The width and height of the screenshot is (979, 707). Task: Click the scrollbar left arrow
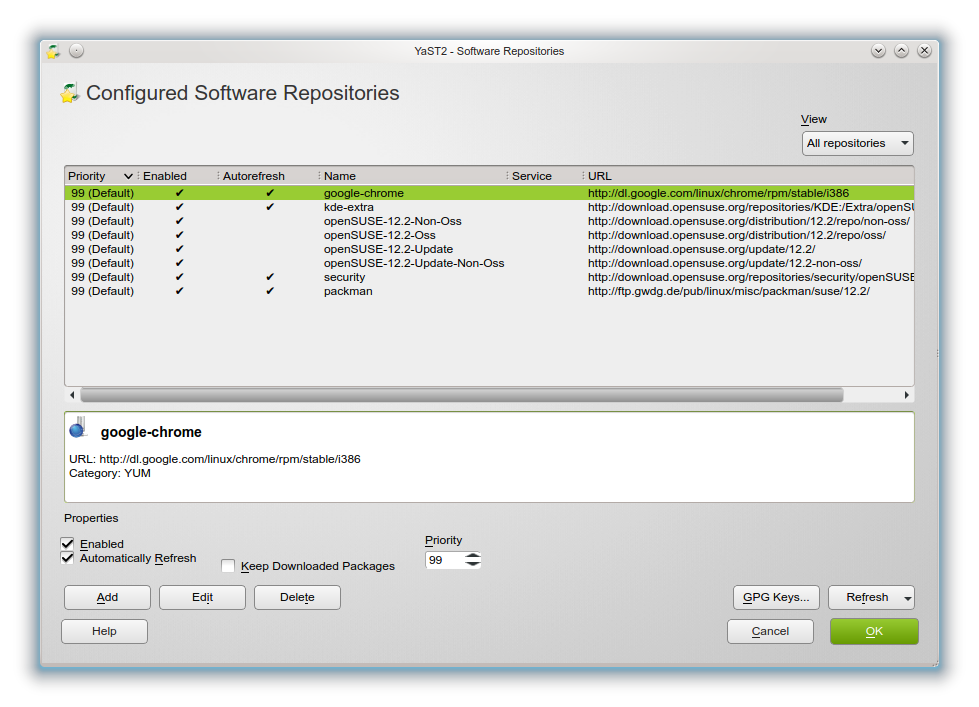point(72,395)
